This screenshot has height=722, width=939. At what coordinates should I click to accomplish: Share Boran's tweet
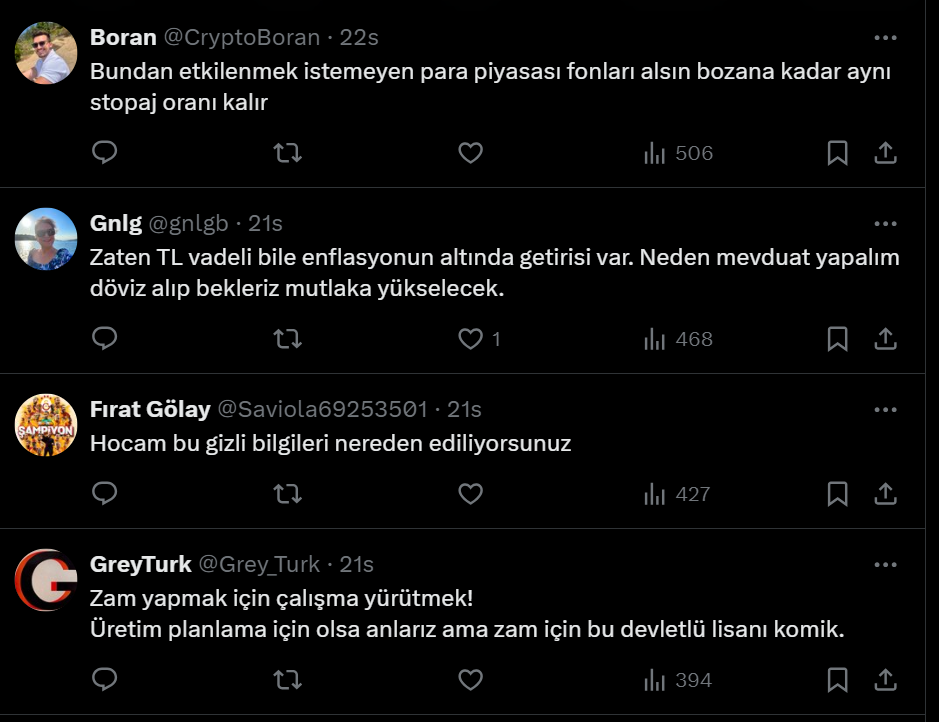click(x=885, y=153)
